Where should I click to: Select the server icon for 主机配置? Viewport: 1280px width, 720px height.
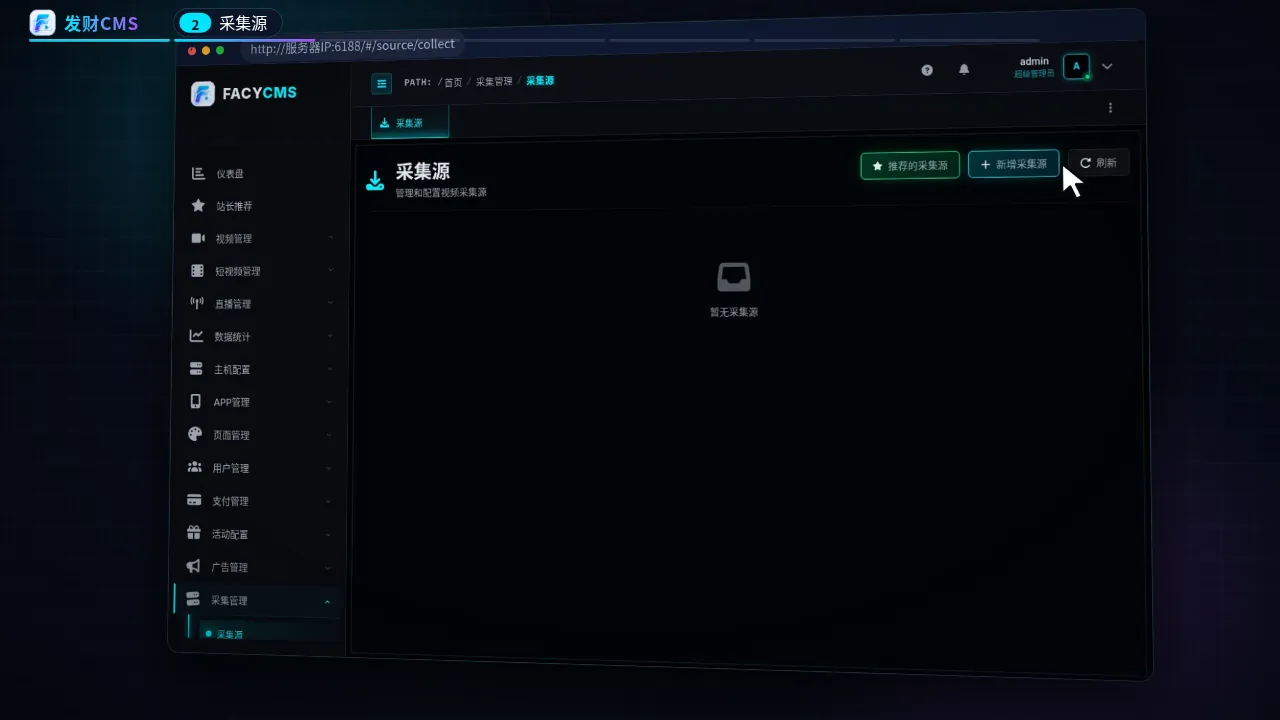(x=196, y=369)
